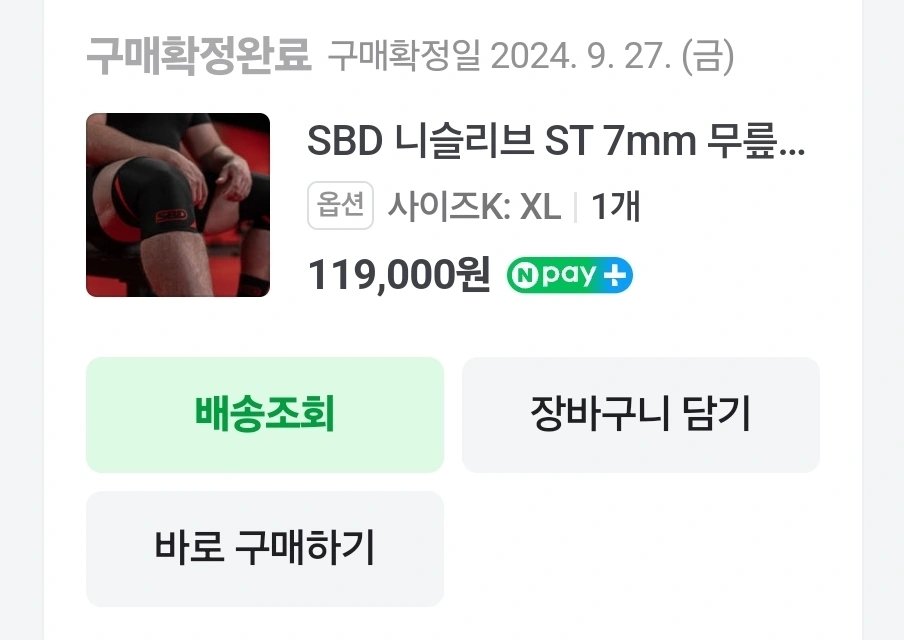Select the 사이즈K: XL option text
Image resolution: width=904 pixels, height=640 pixels.
tap(474, 206)
